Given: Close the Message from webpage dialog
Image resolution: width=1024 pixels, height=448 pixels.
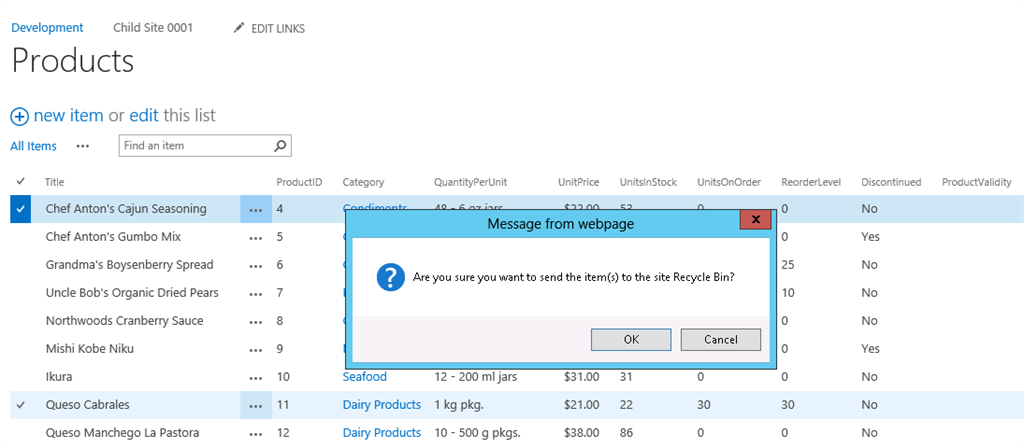Looking at the screenshot, I should coord(755,219).
